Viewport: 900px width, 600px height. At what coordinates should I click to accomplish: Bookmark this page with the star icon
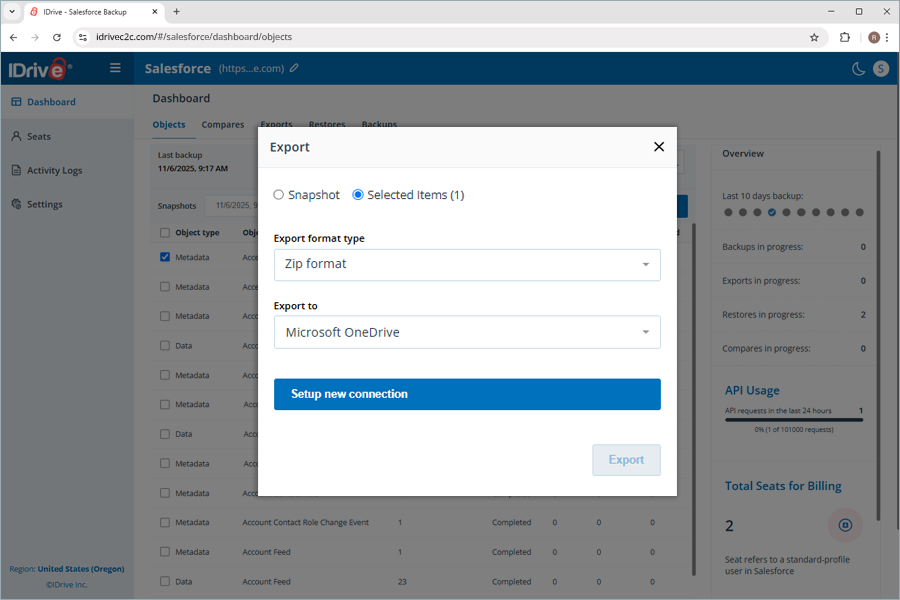[814, 37]
